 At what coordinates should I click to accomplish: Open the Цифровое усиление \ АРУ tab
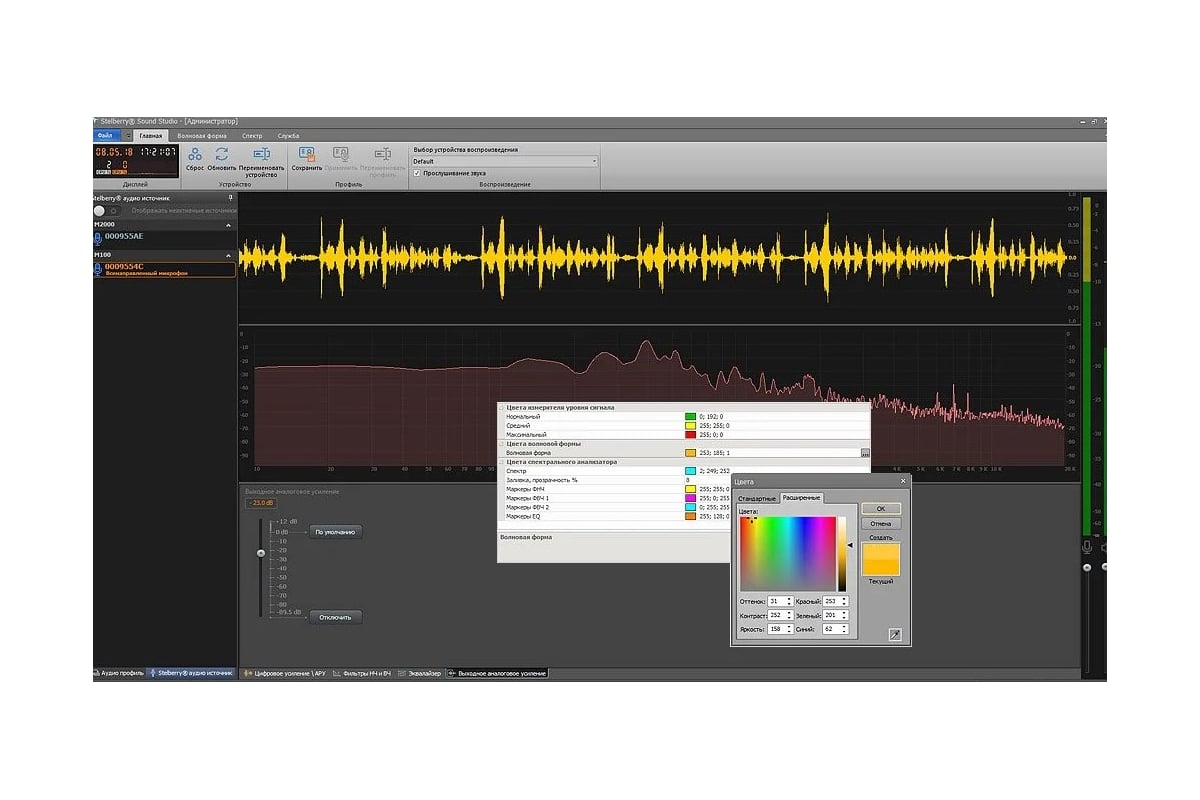tap(285, 674)
